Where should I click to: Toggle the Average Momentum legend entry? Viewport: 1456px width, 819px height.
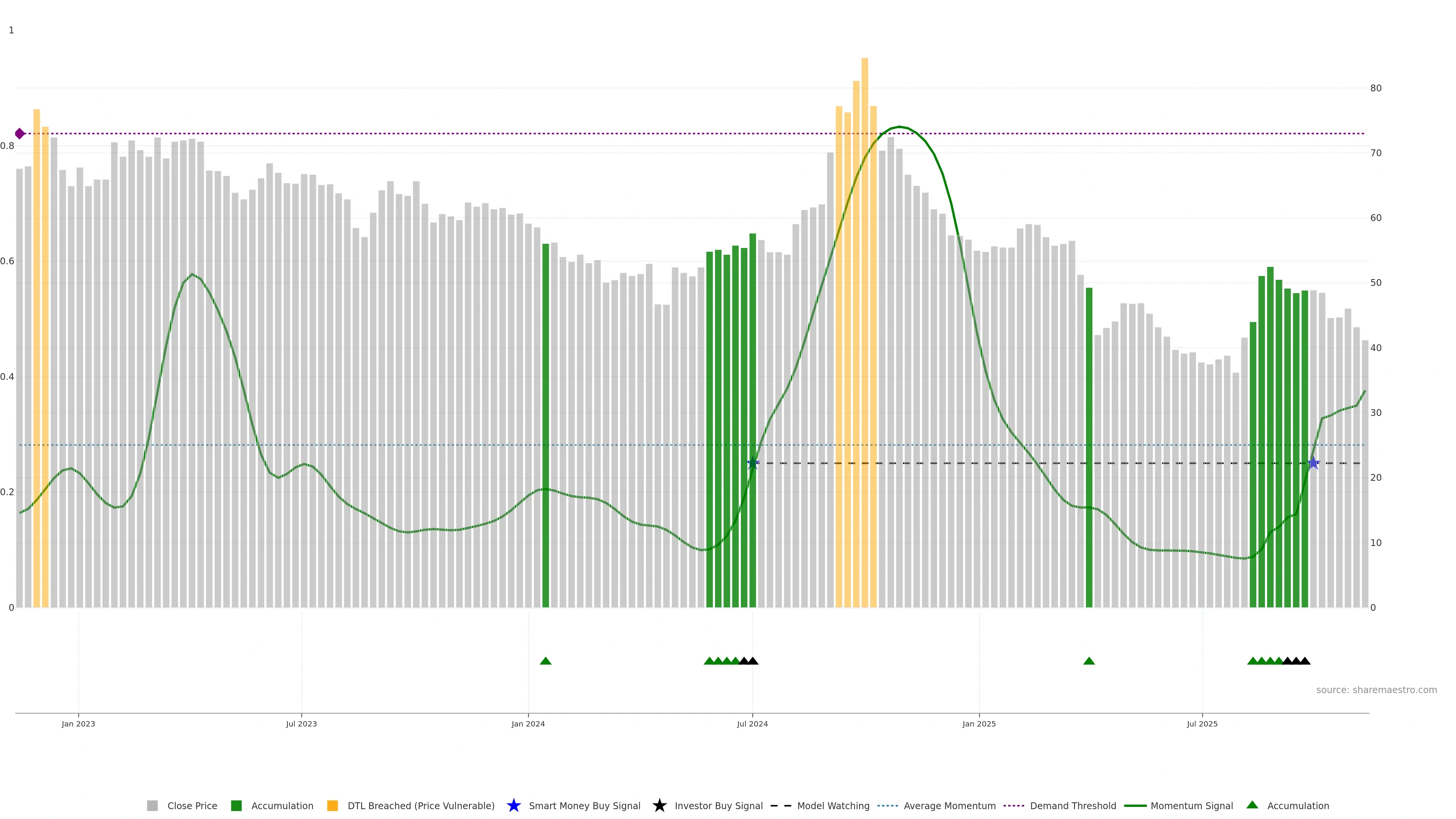(949, 806)
